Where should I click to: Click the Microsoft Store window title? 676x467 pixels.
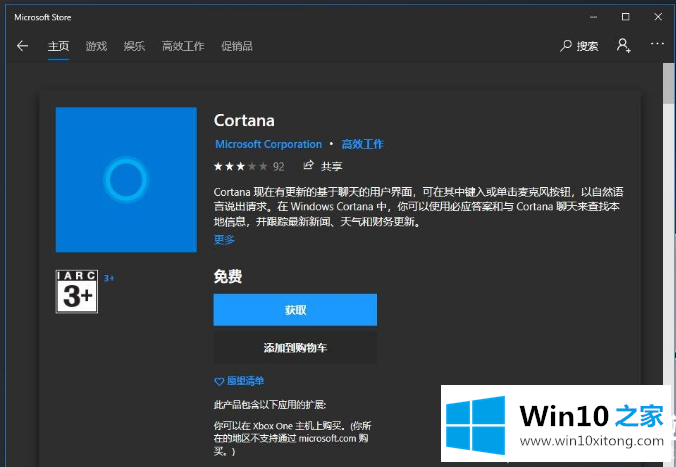click(43, 17)
